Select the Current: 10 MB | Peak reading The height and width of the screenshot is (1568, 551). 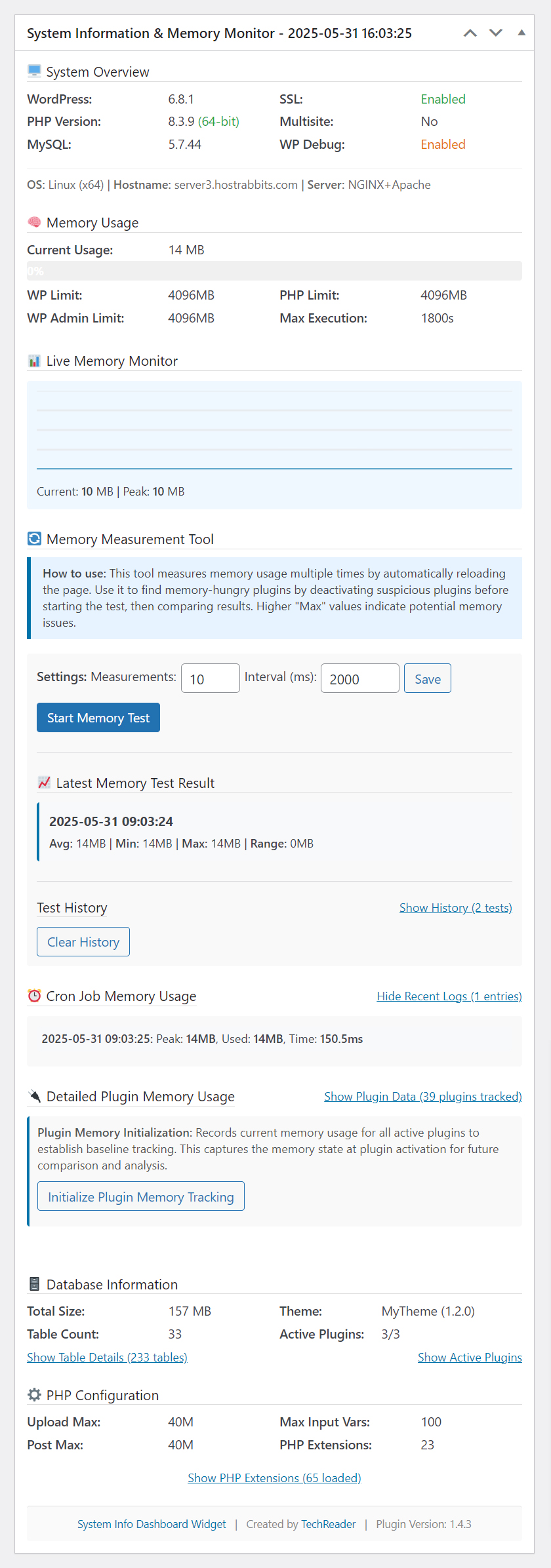[x=111, y=492]
